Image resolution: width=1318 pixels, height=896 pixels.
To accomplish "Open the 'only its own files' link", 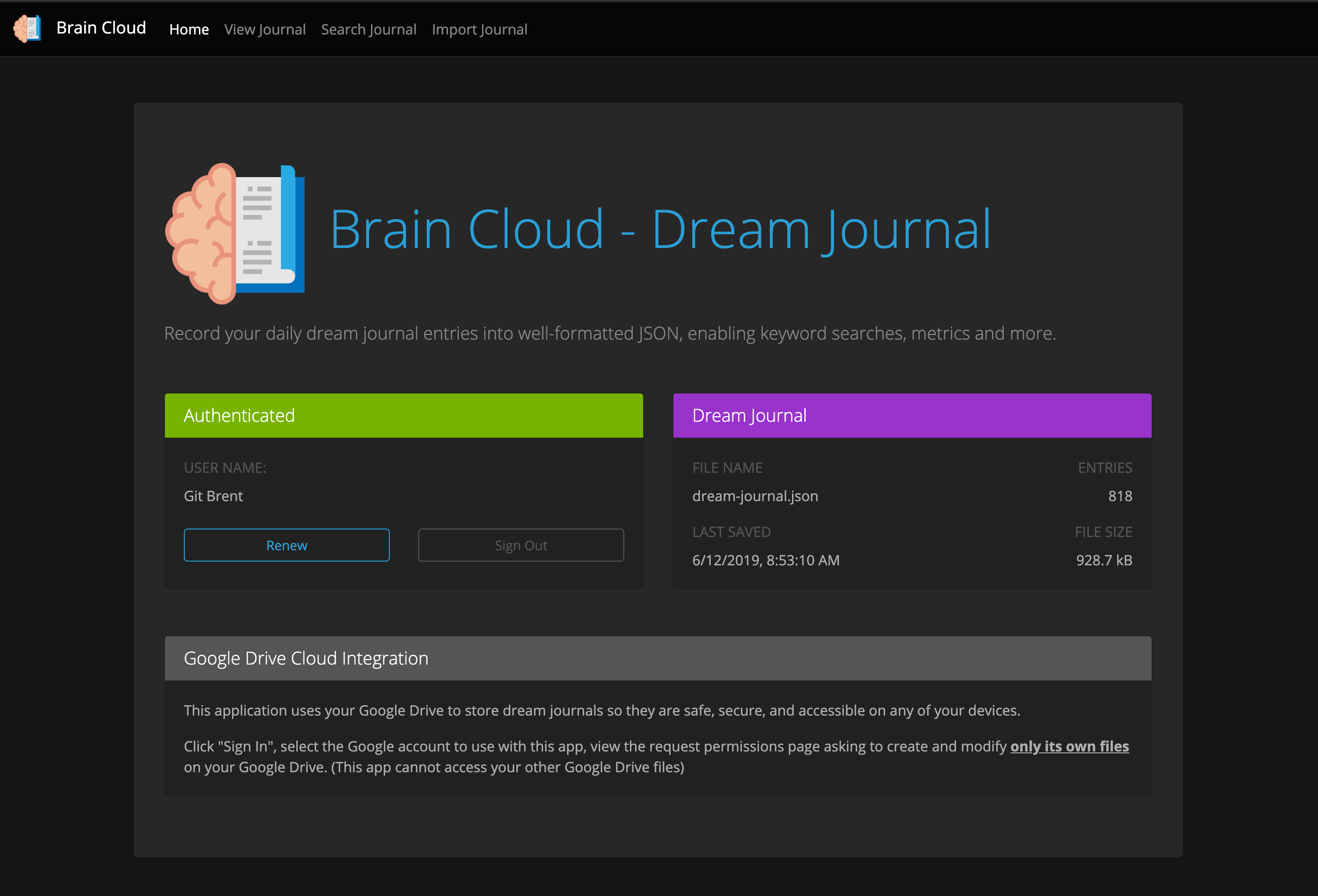I will click(1069, 746).
